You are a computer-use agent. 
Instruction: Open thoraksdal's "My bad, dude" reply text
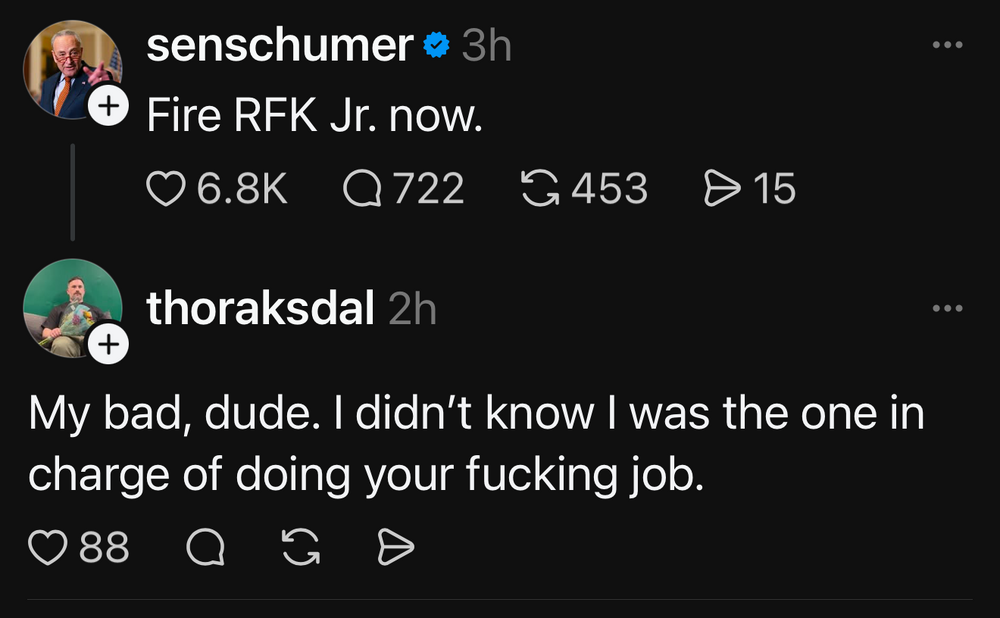click(475, 443)
